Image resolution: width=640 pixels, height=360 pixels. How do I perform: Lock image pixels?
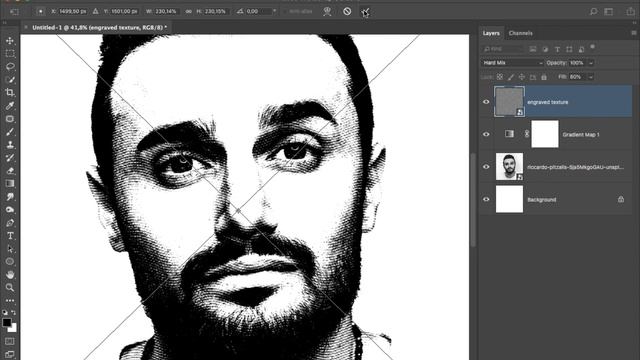point(511,77)
